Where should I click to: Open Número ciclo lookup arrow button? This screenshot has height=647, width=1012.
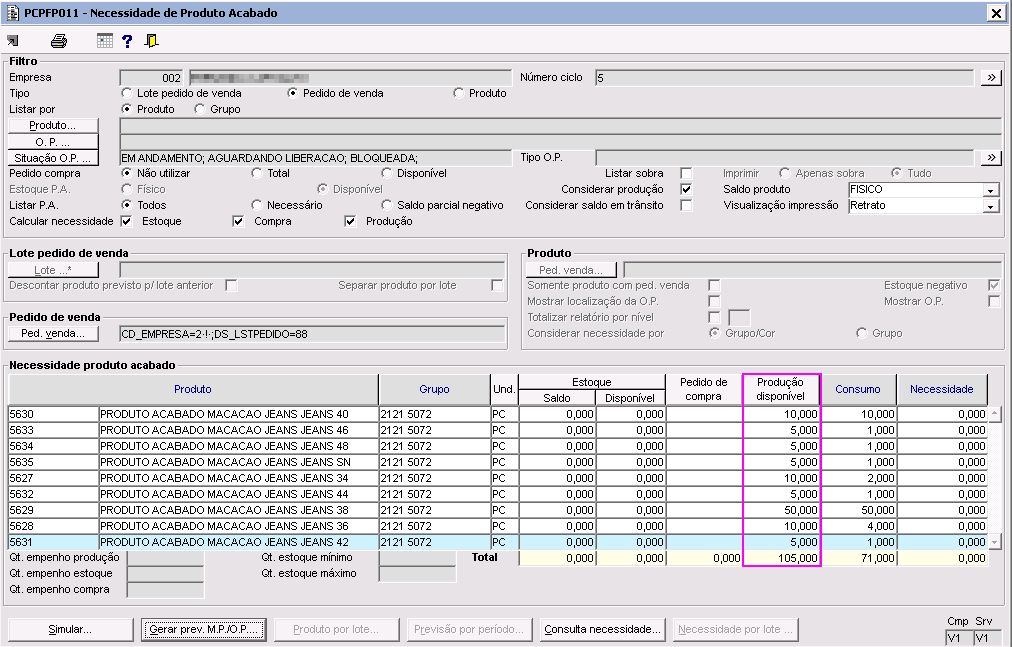[991, 77]
